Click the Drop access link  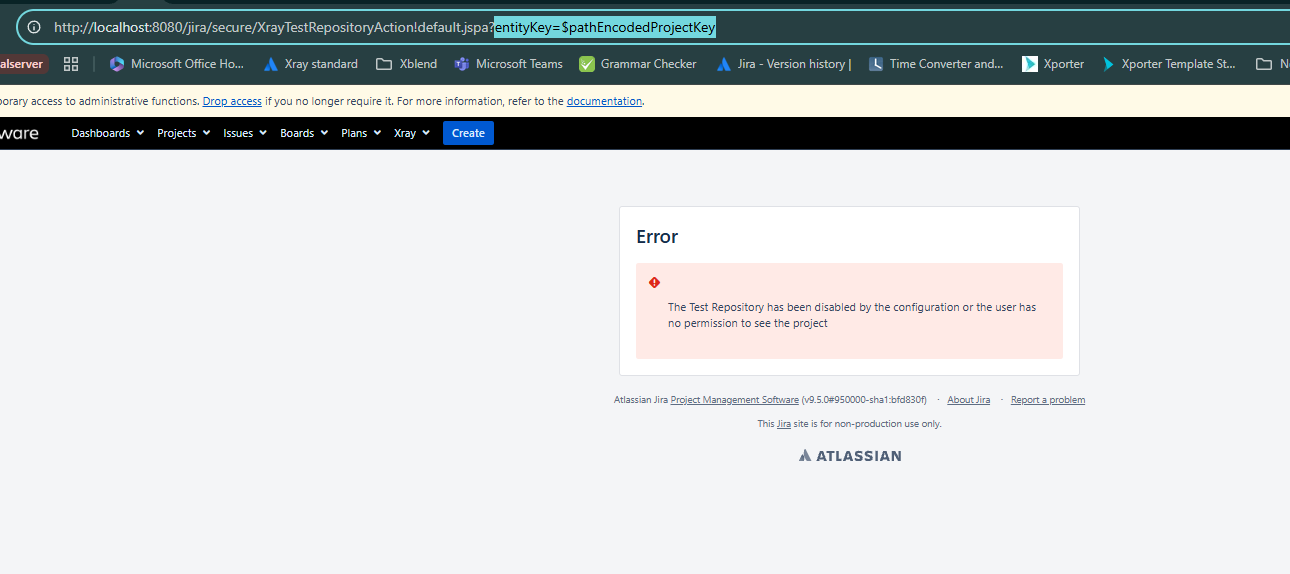click(232, 101)
